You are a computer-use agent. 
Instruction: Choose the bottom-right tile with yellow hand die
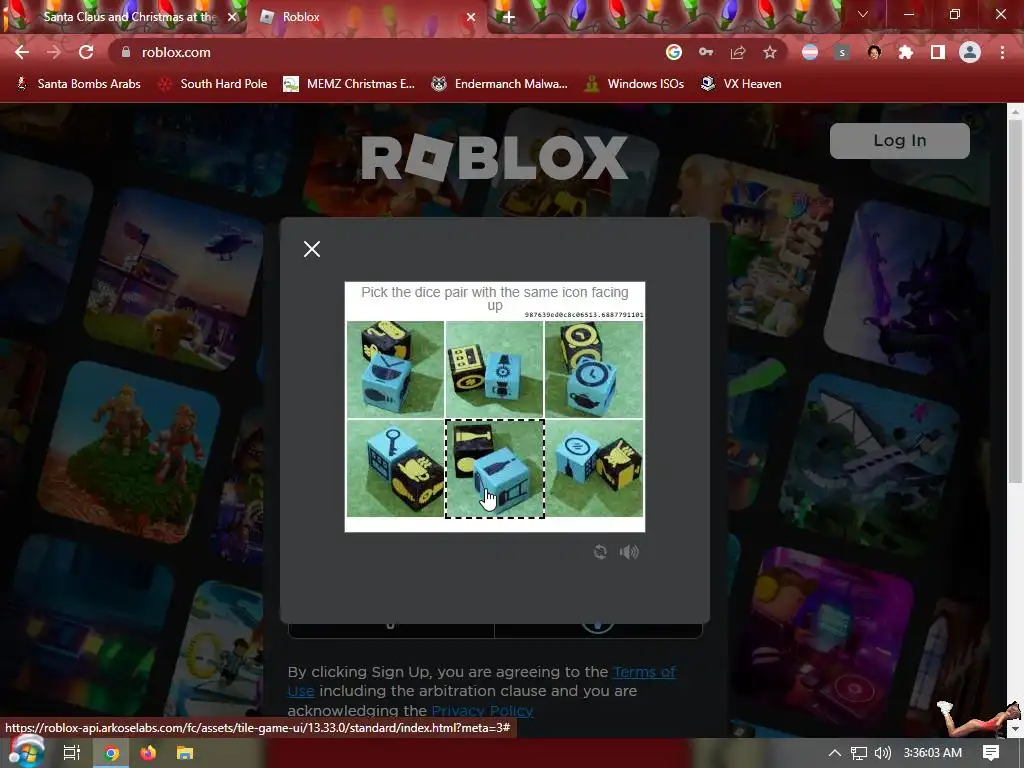594,468
